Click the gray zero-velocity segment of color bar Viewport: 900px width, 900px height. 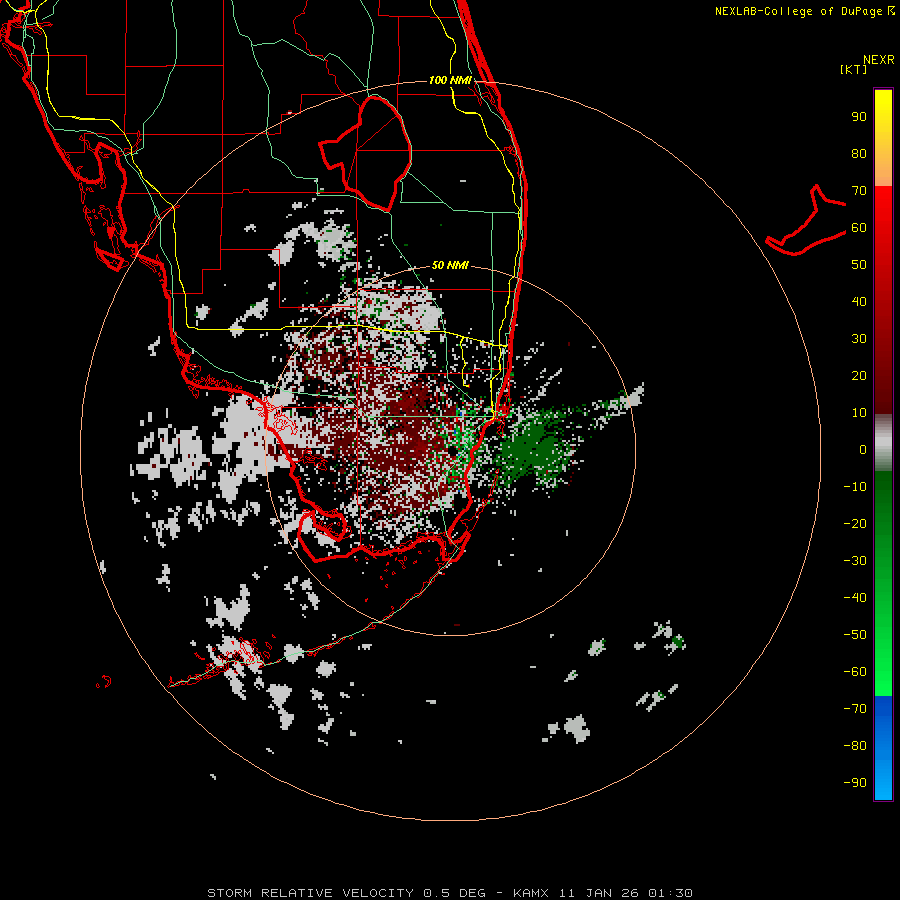883,443
